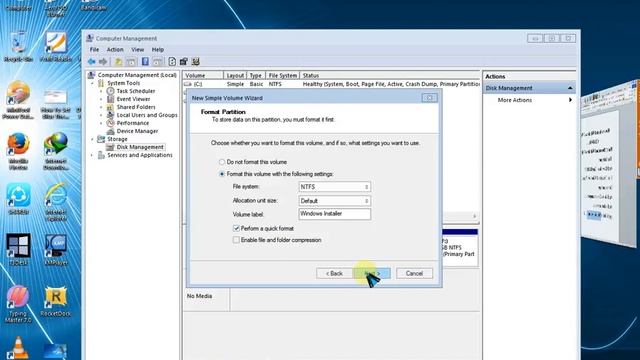Image resolution: width=640 pixels, height=360 pixels.
Task: Click the Forward arrow in Computer Management toolbar
Action: [103, 62]
